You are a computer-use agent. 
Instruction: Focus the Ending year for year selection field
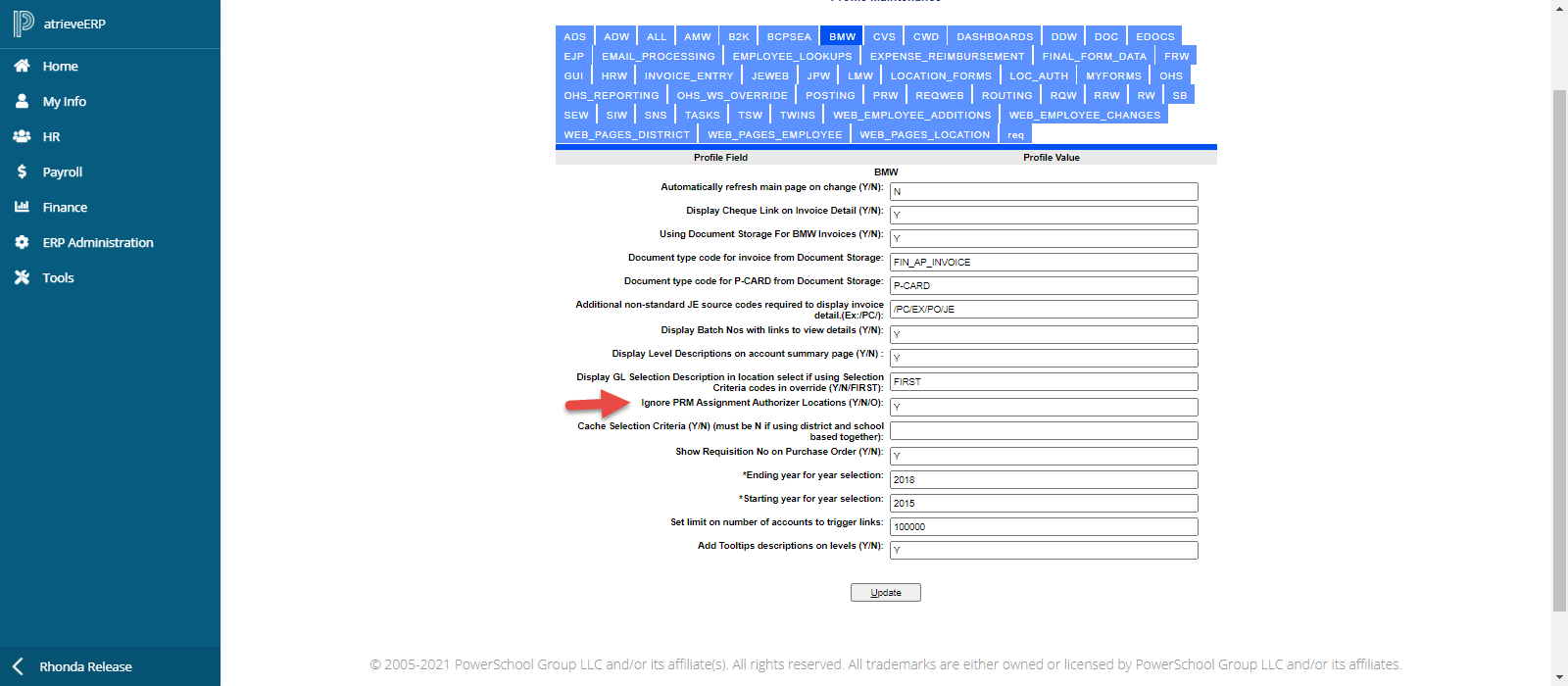pyautogui.click(x=1043, y=479)
